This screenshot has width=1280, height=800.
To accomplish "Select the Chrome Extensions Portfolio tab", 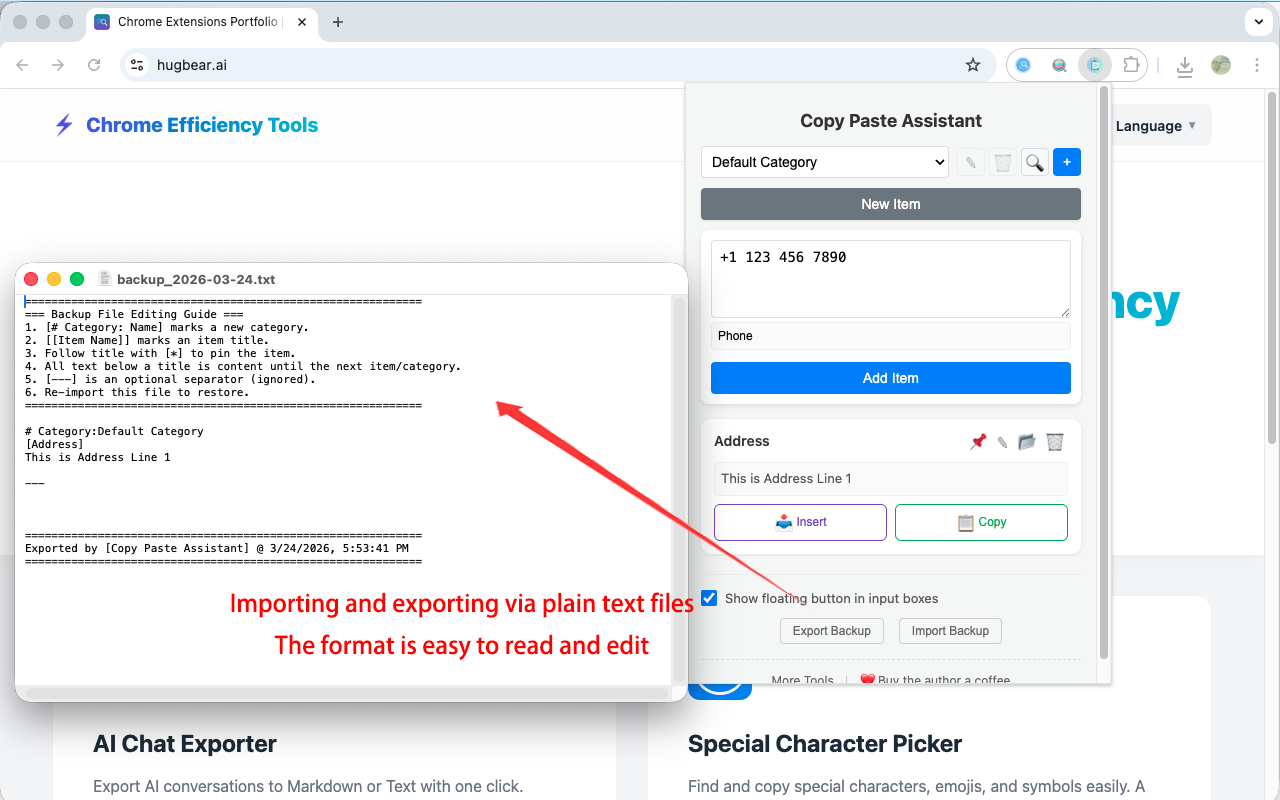I will (x=197, y=22).
